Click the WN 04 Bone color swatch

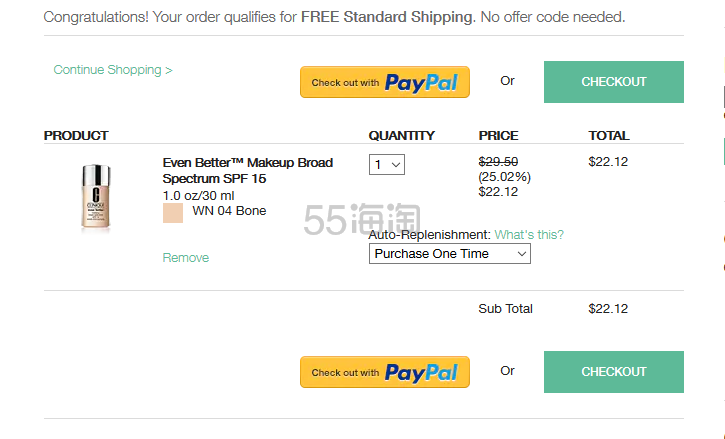click(173, 213)
